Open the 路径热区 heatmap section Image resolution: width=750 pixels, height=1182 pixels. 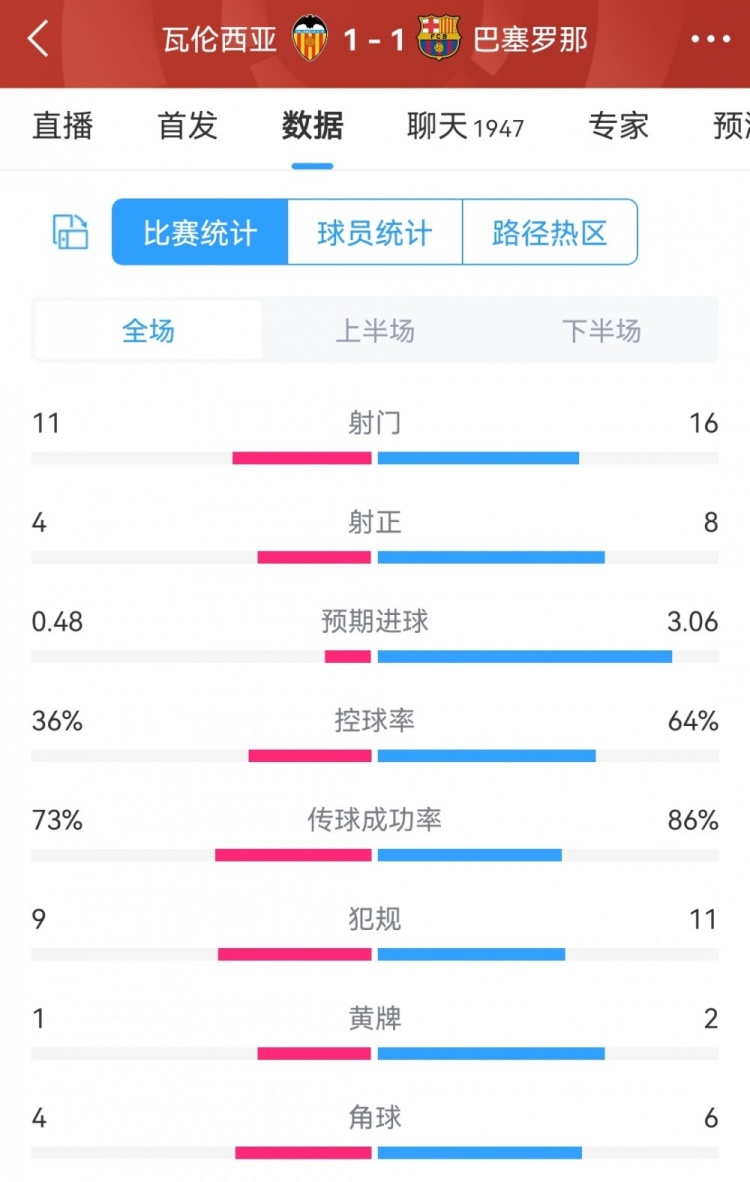pos(550,232)
